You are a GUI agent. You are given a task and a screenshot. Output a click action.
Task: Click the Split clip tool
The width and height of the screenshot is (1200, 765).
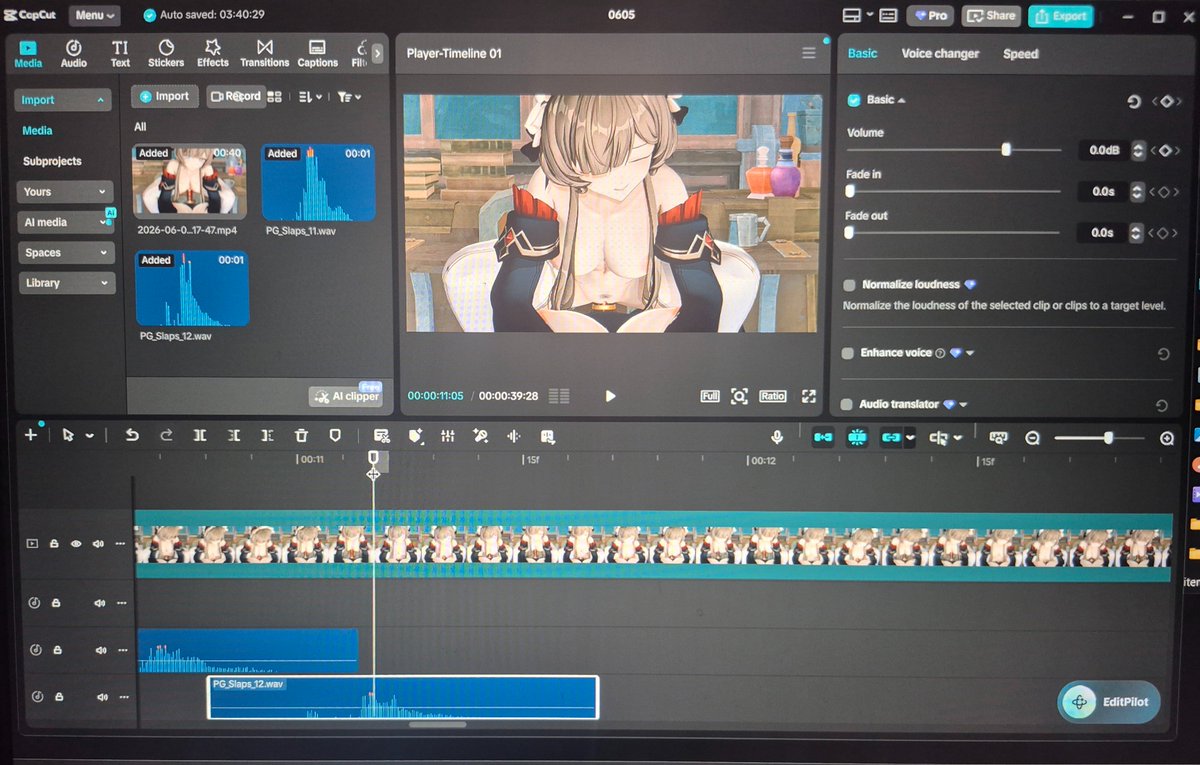200,436
